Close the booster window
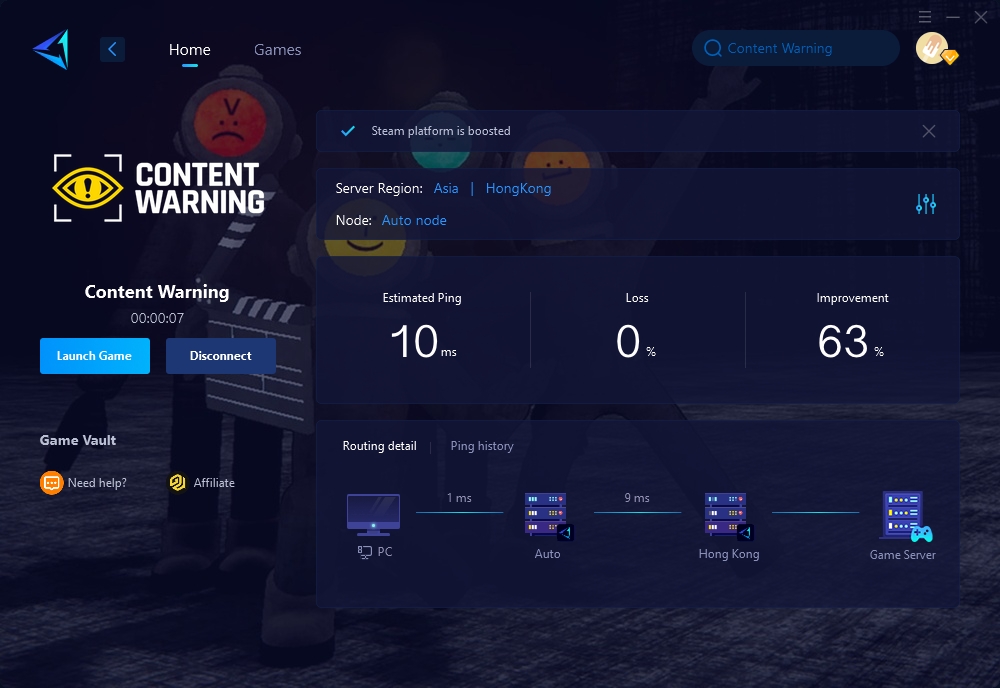This screenshot has width=1000, height=688. [981, 17]
